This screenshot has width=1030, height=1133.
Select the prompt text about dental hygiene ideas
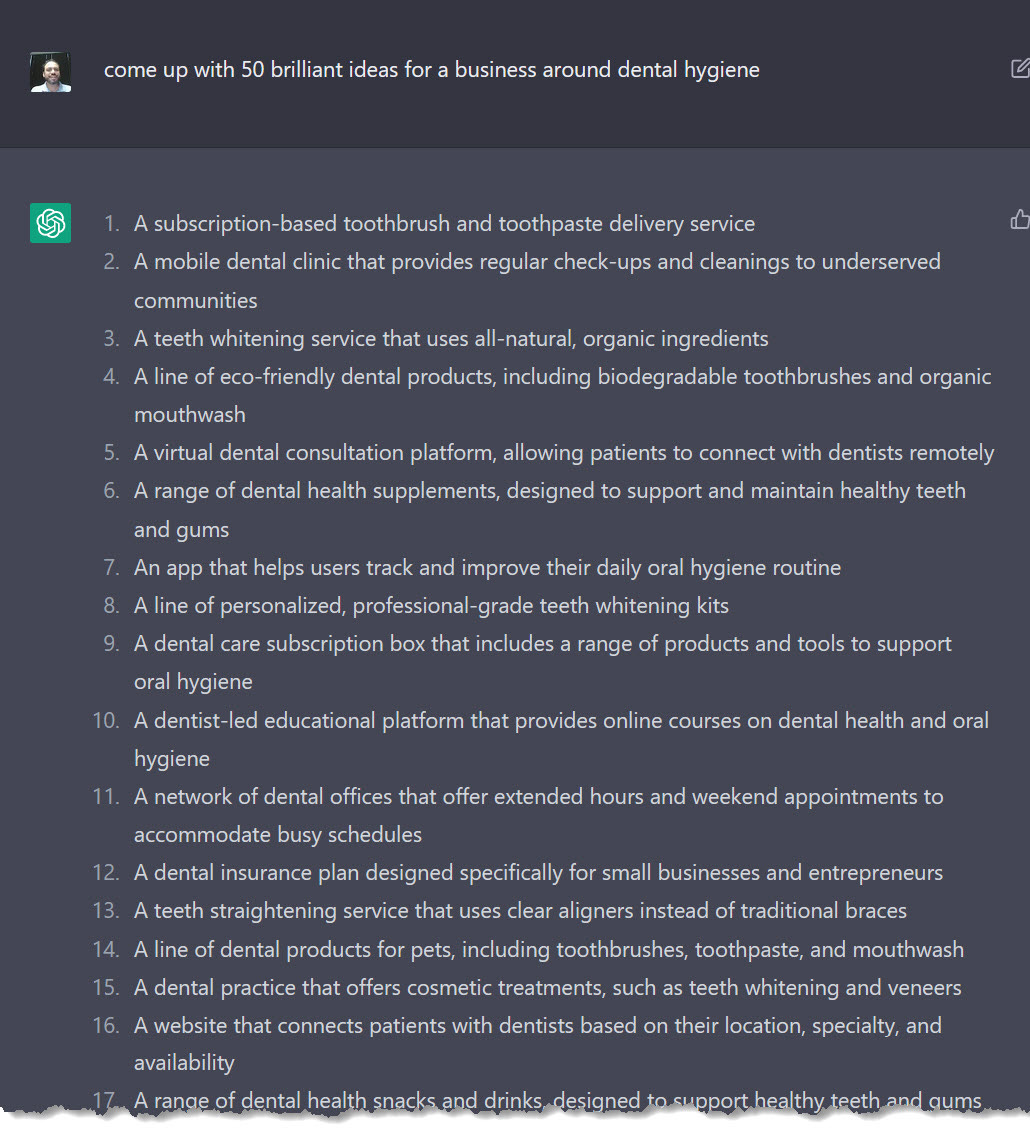[431, 70]
